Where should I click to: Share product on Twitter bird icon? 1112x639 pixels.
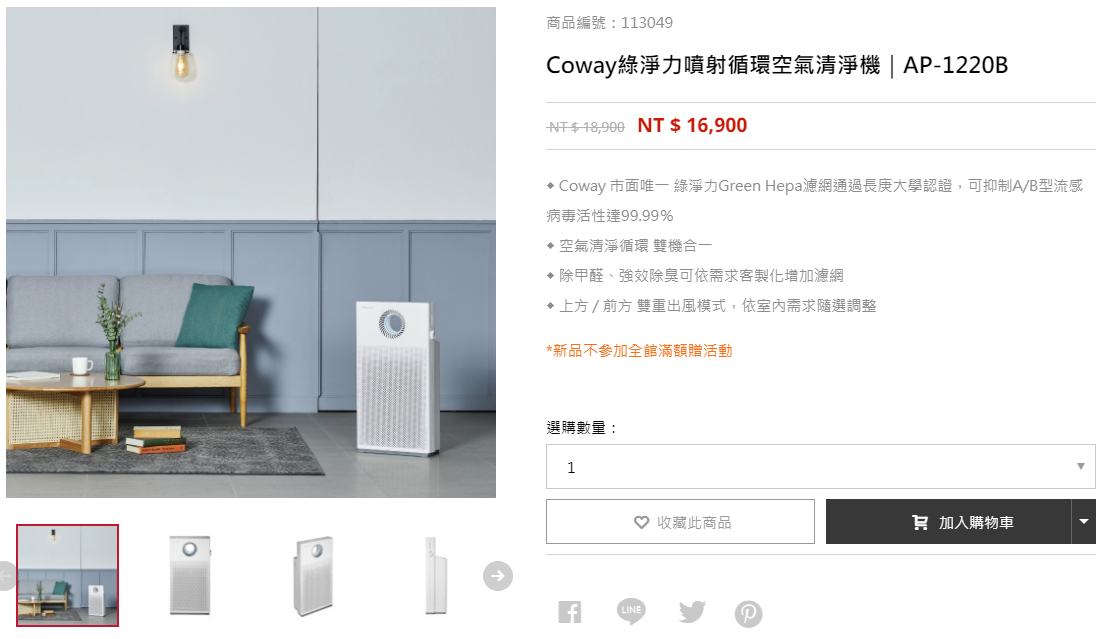(691, 611)
